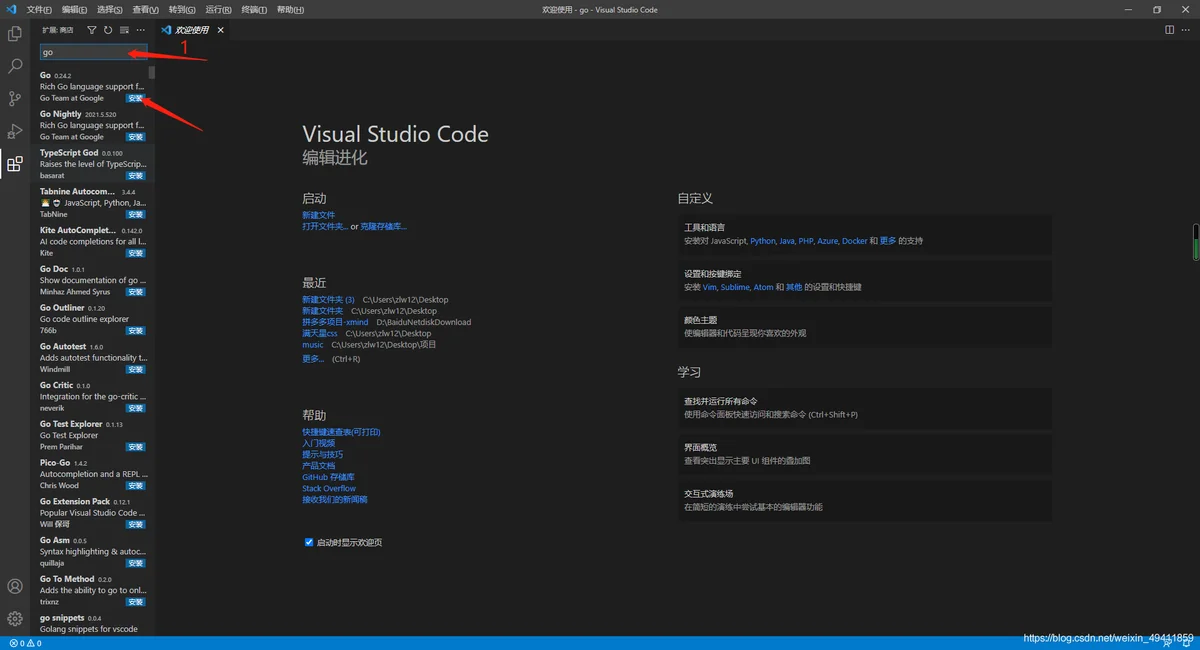Open the Search view in activity bar

pyautogui.click(x=15, y=66)
